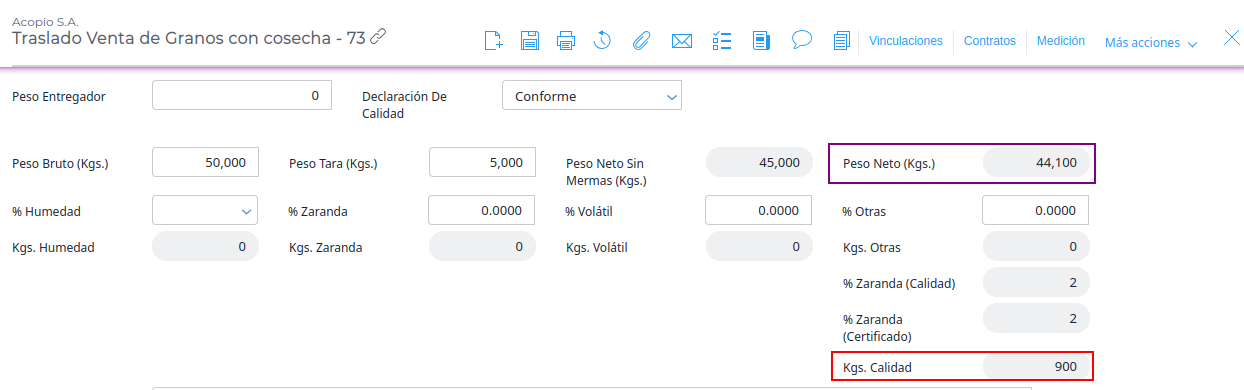Print the document with the printer icon
1244x390 pixels.
coord(566,41)
